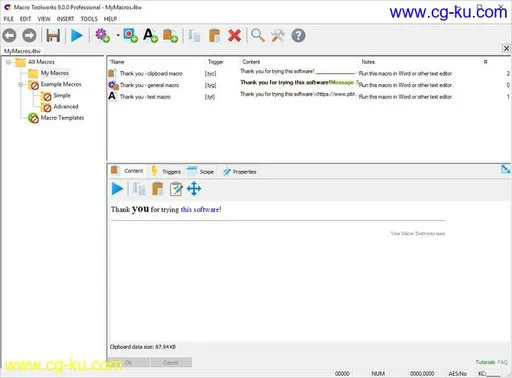Open Help with the question mark icon

pyautogui.click(x=298, y=35)
